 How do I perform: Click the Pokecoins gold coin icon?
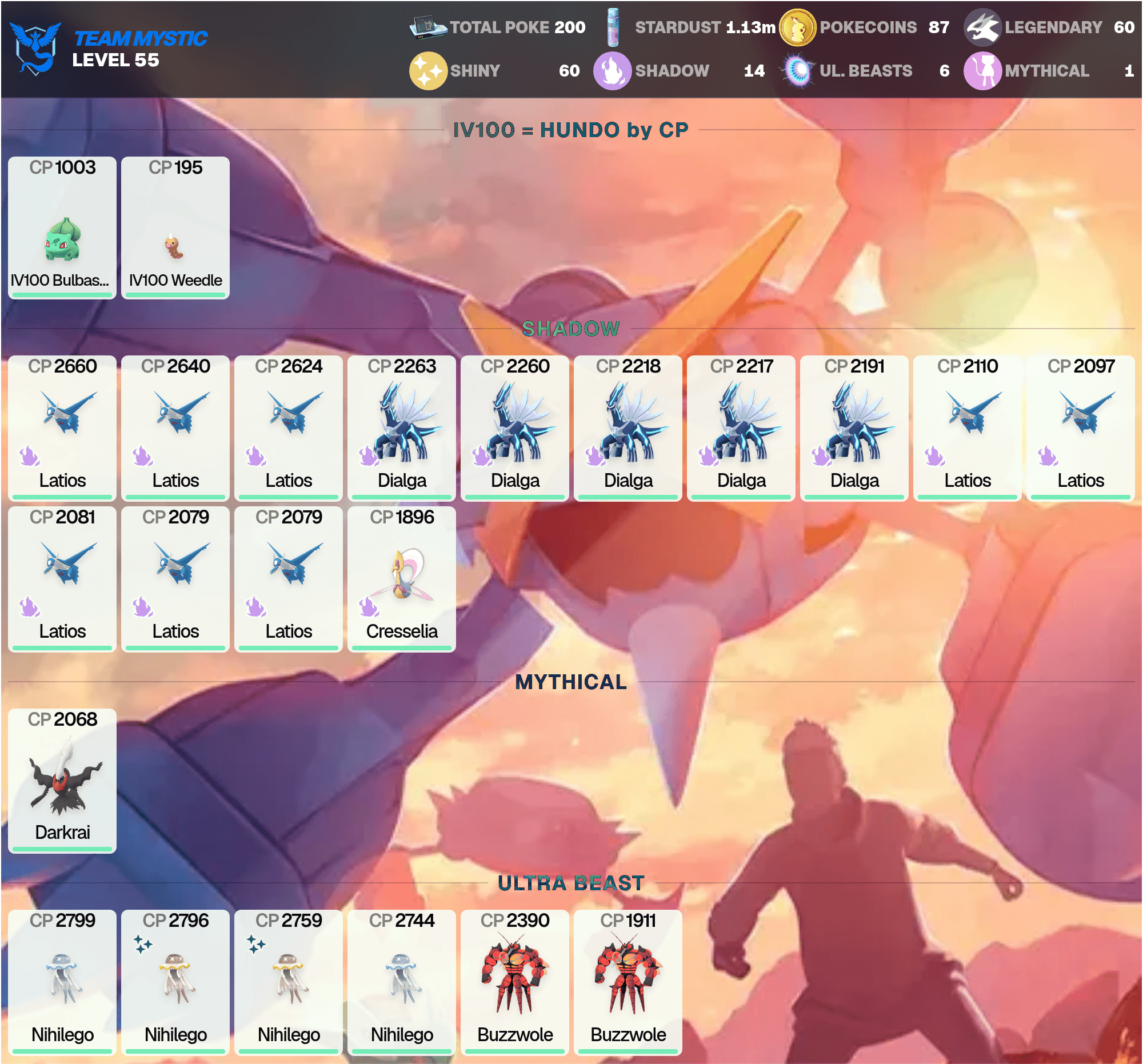[797, 27]
